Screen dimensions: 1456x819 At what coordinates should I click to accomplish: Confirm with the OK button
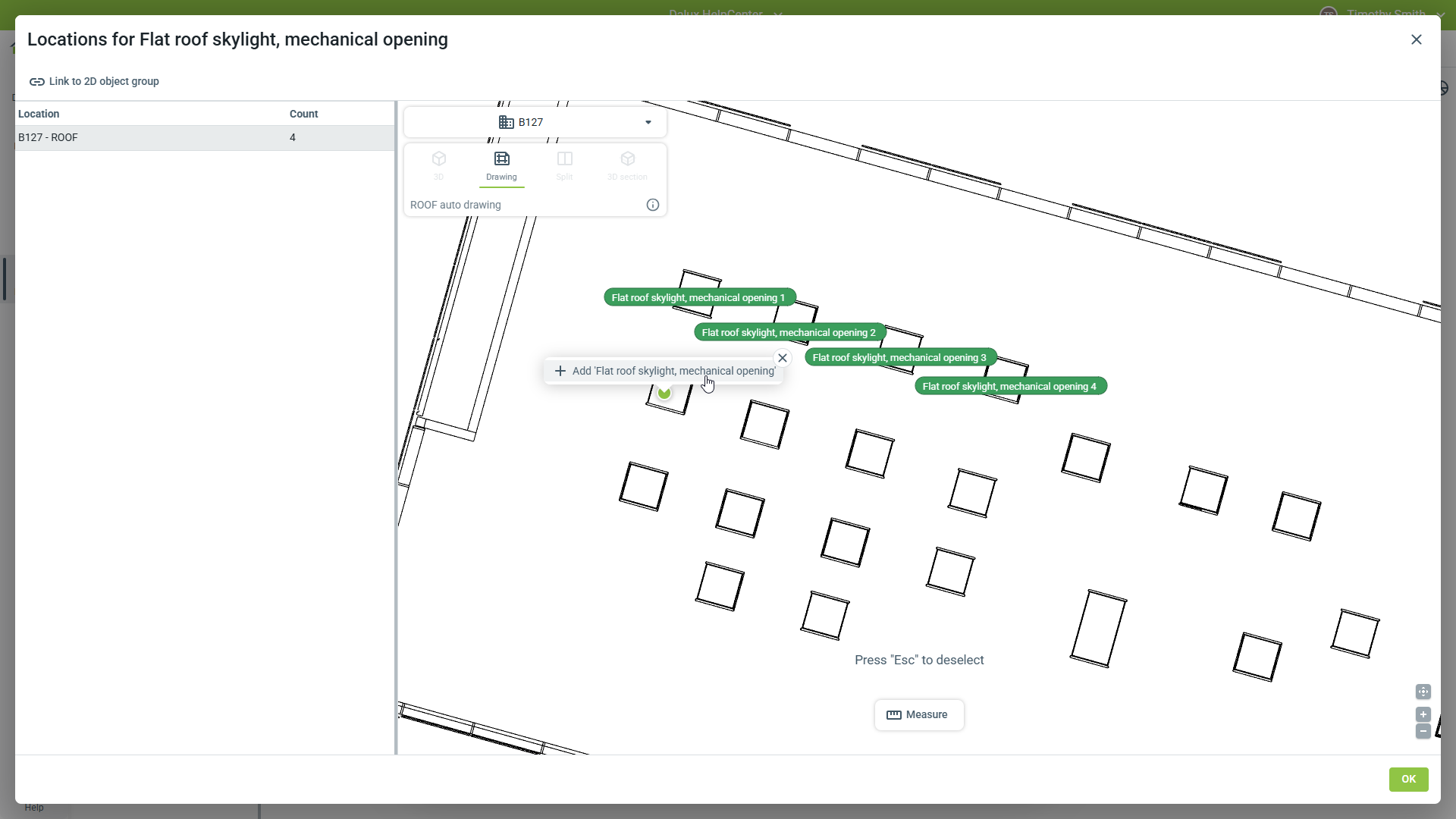point(1408,779)
